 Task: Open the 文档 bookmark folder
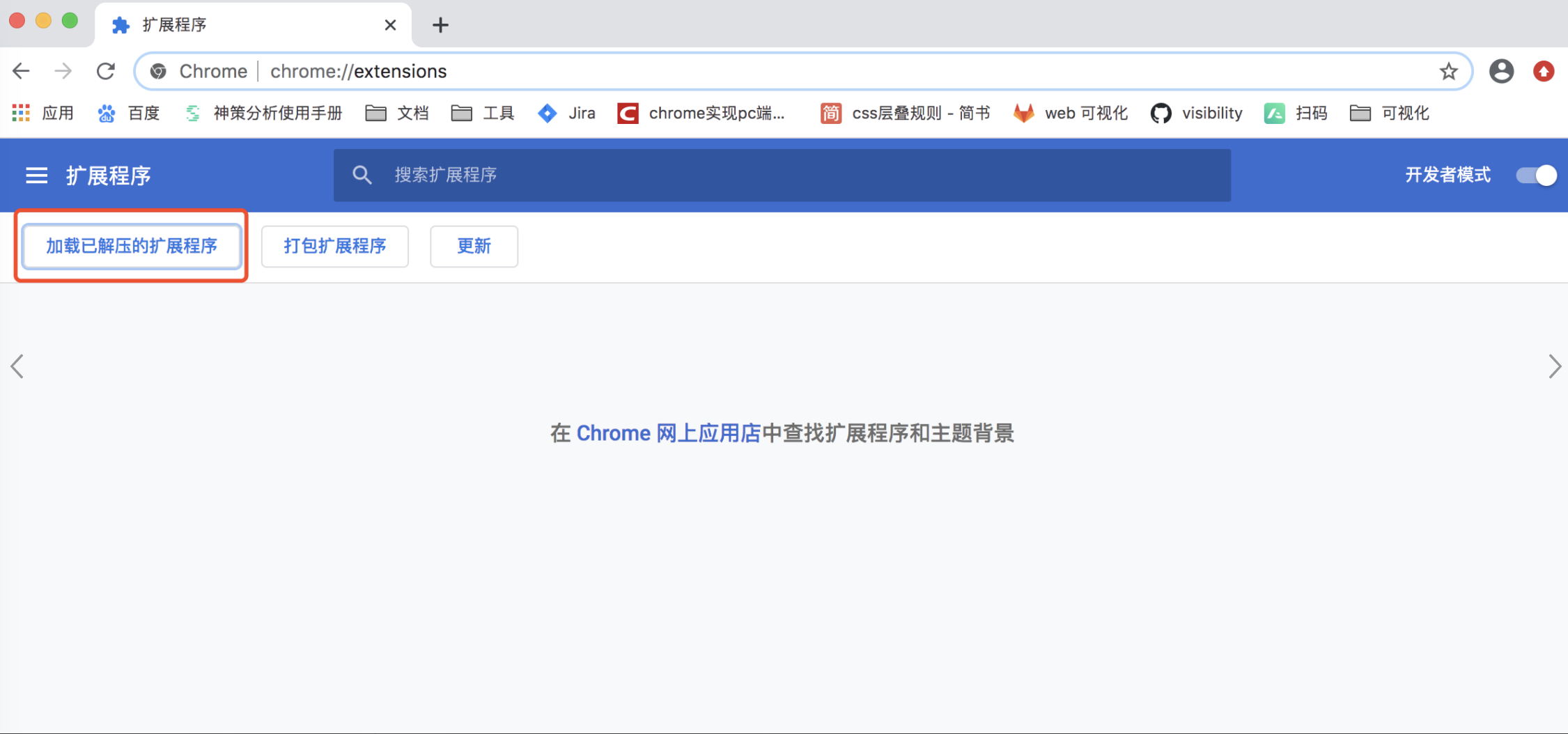coord(397,113)
